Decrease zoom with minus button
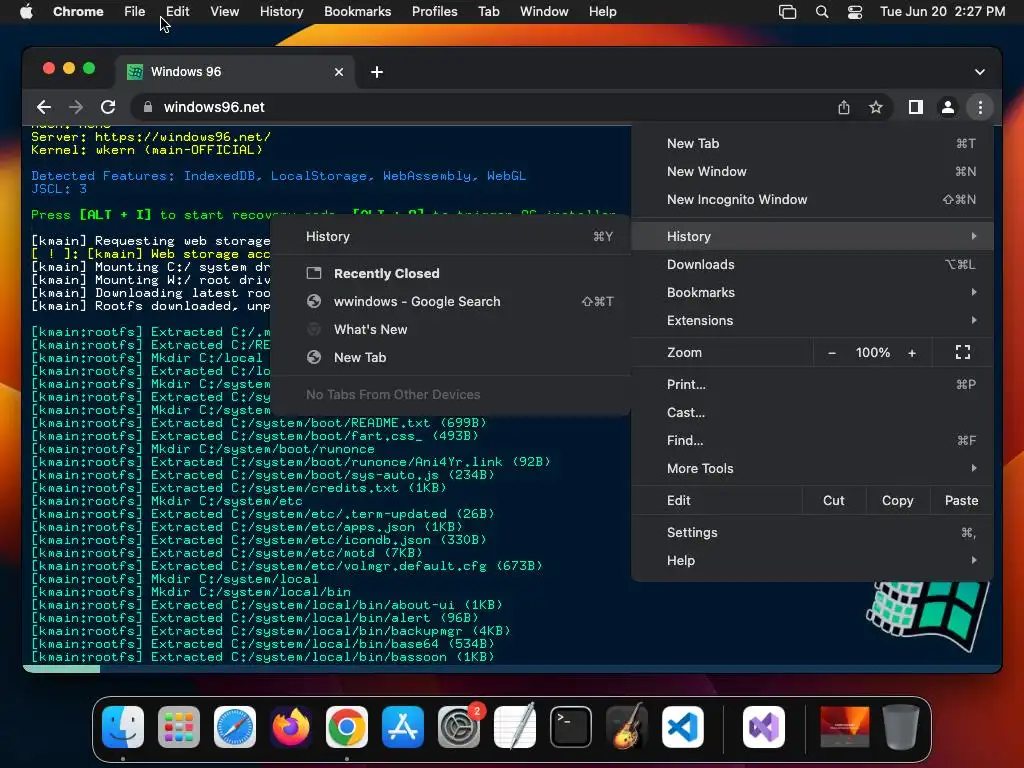The image size is (1024, 768). point(831,353)
